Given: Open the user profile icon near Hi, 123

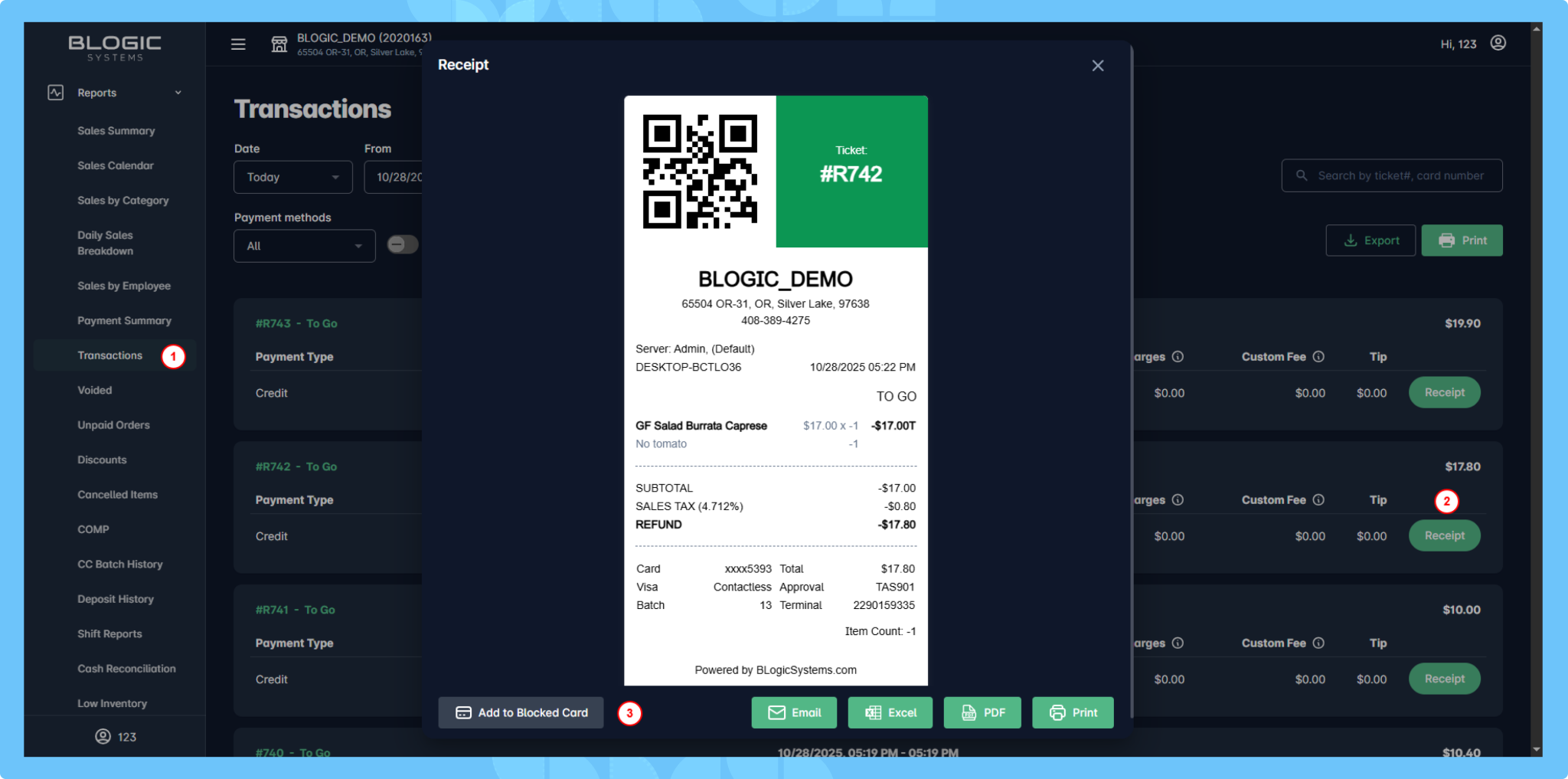Looking at the screenshot, I should [1498, 43].
